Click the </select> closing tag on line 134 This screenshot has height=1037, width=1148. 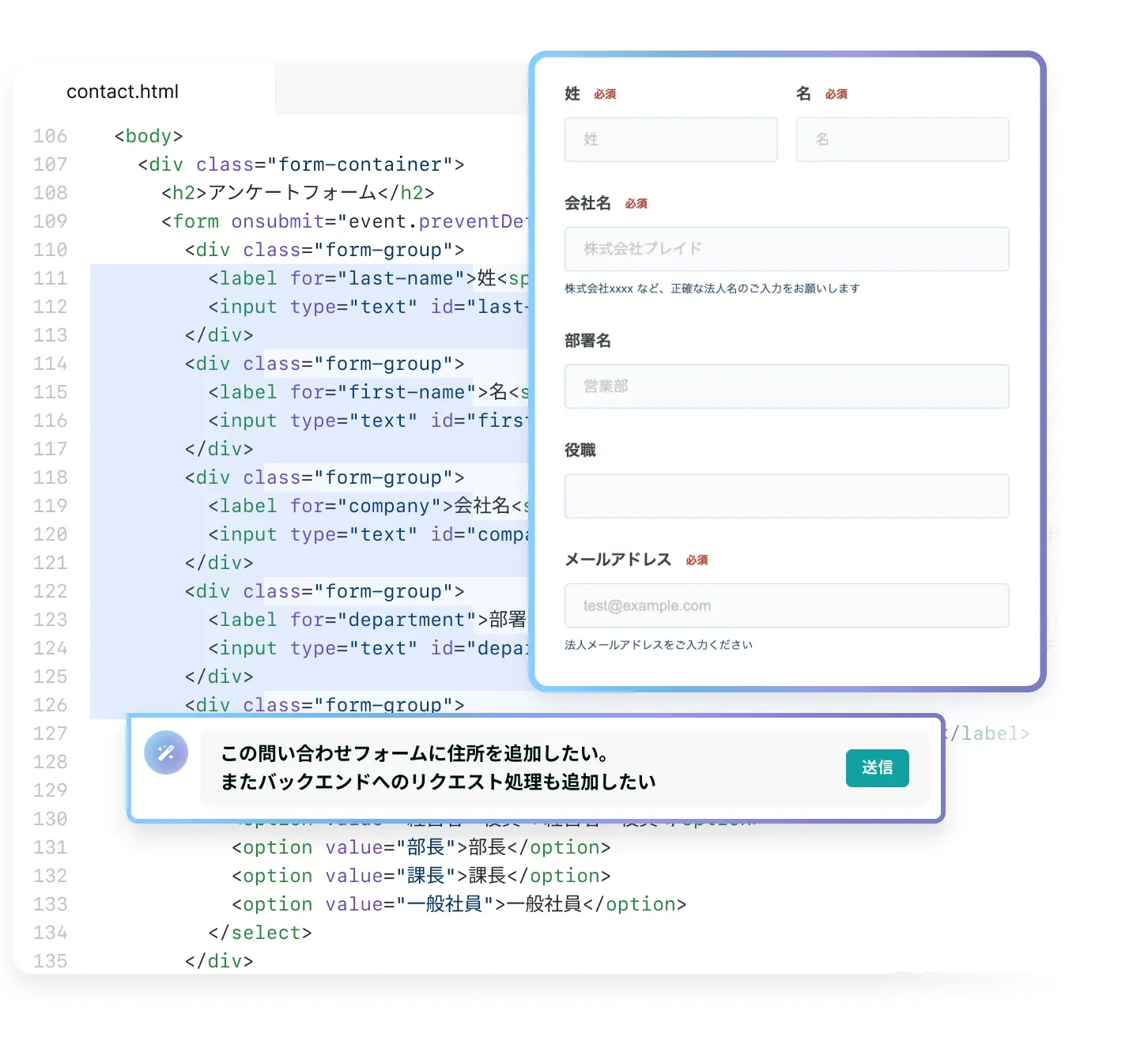tap(260, 933)
